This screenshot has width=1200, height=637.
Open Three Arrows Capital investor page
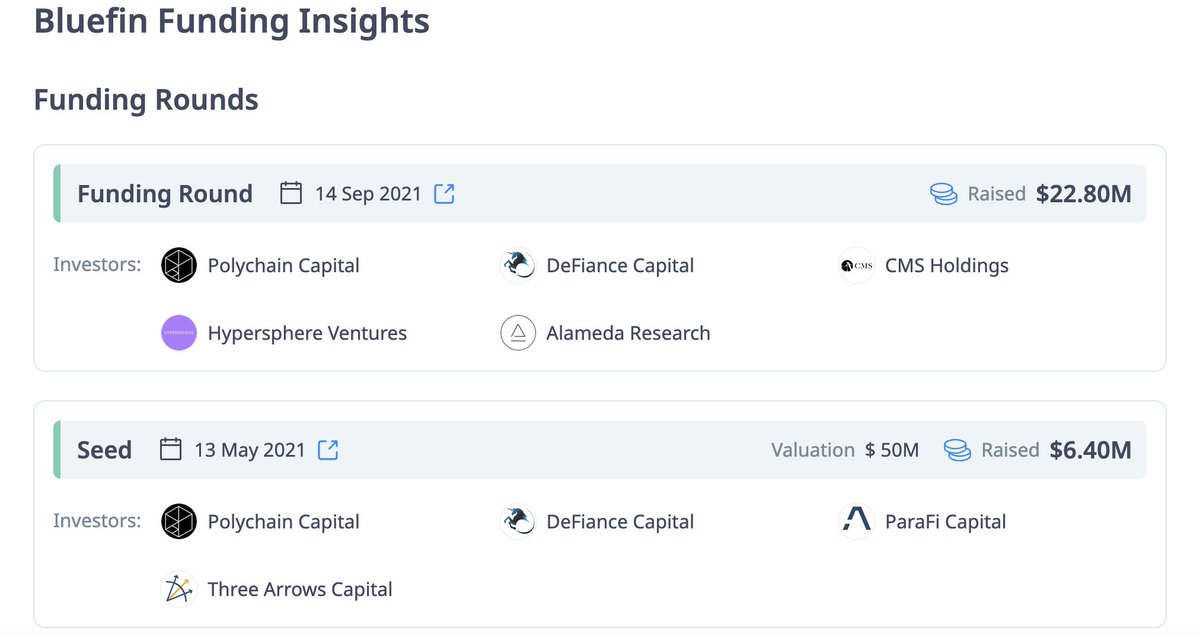coord(300,589)
